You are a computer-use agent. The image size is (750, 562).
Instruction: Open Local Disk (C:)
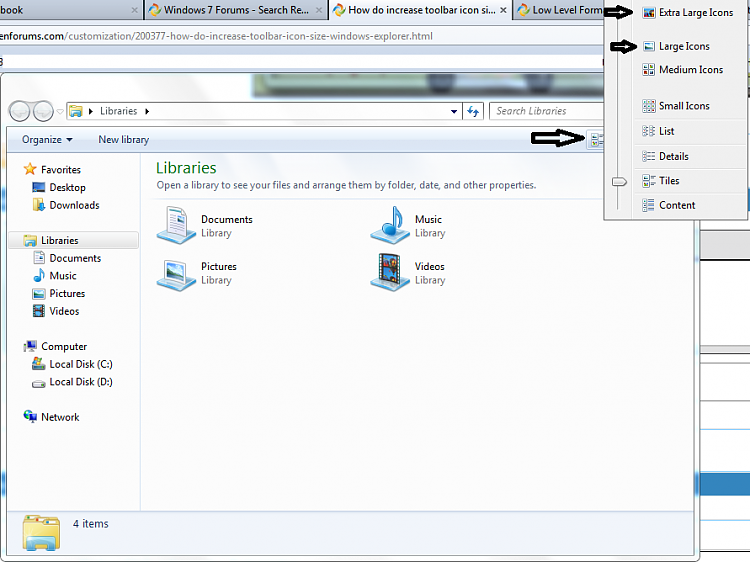[x=81, y=364]
